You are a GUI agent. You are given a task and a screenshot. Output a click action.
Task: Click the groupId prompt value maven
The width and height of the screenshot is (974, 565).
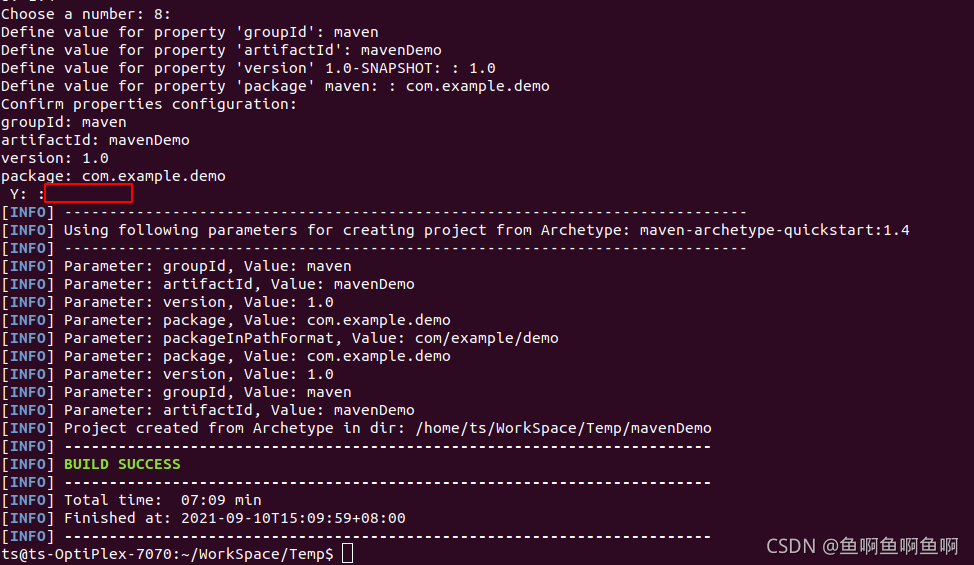pyautogui.click(x=356, y=32)
